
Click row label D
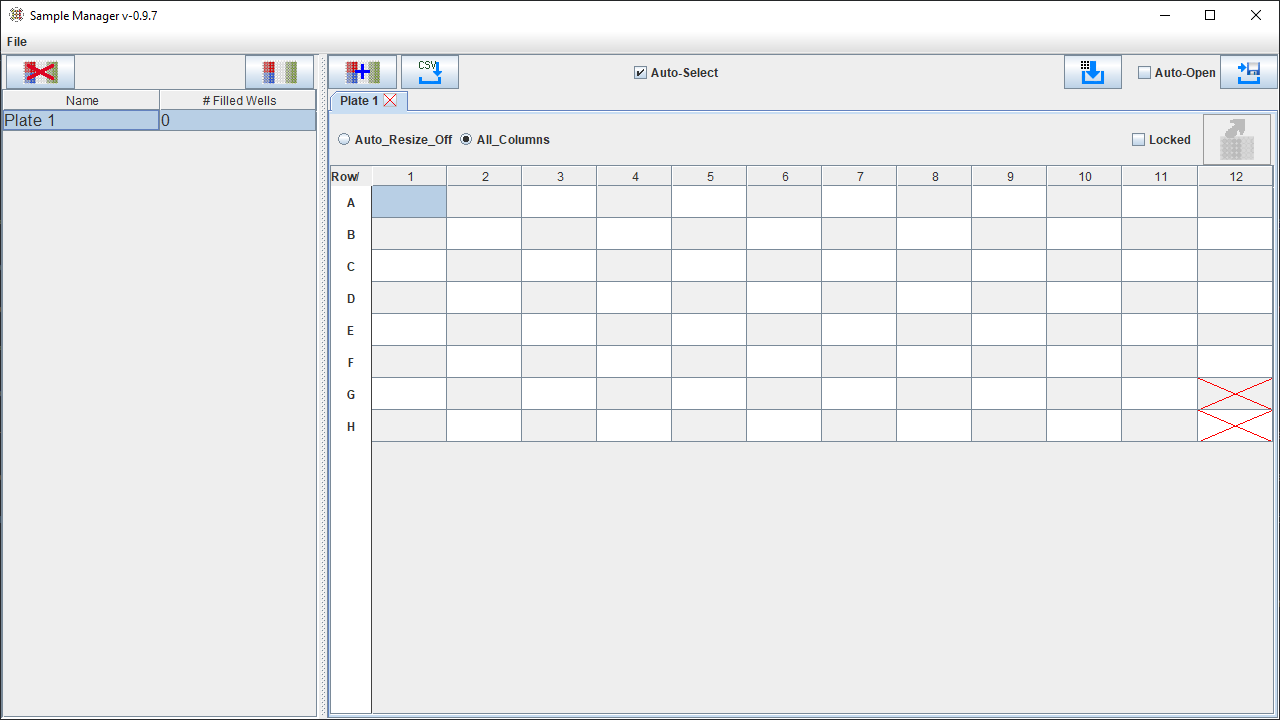pos(351,298)
